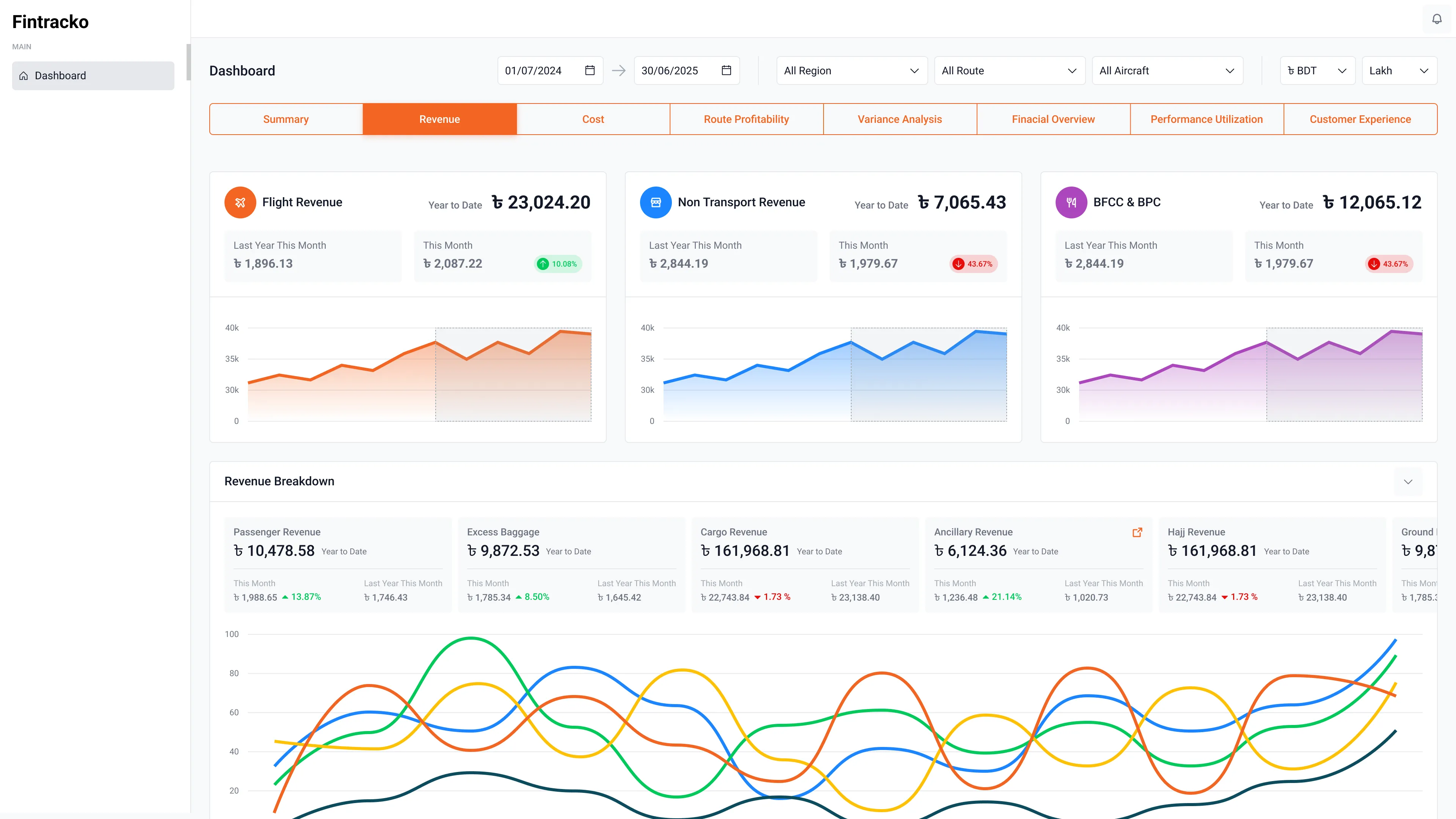Open the All Route dropdown
The width and height of the screenshot is (1456, 819).
tap(1009, 71)
